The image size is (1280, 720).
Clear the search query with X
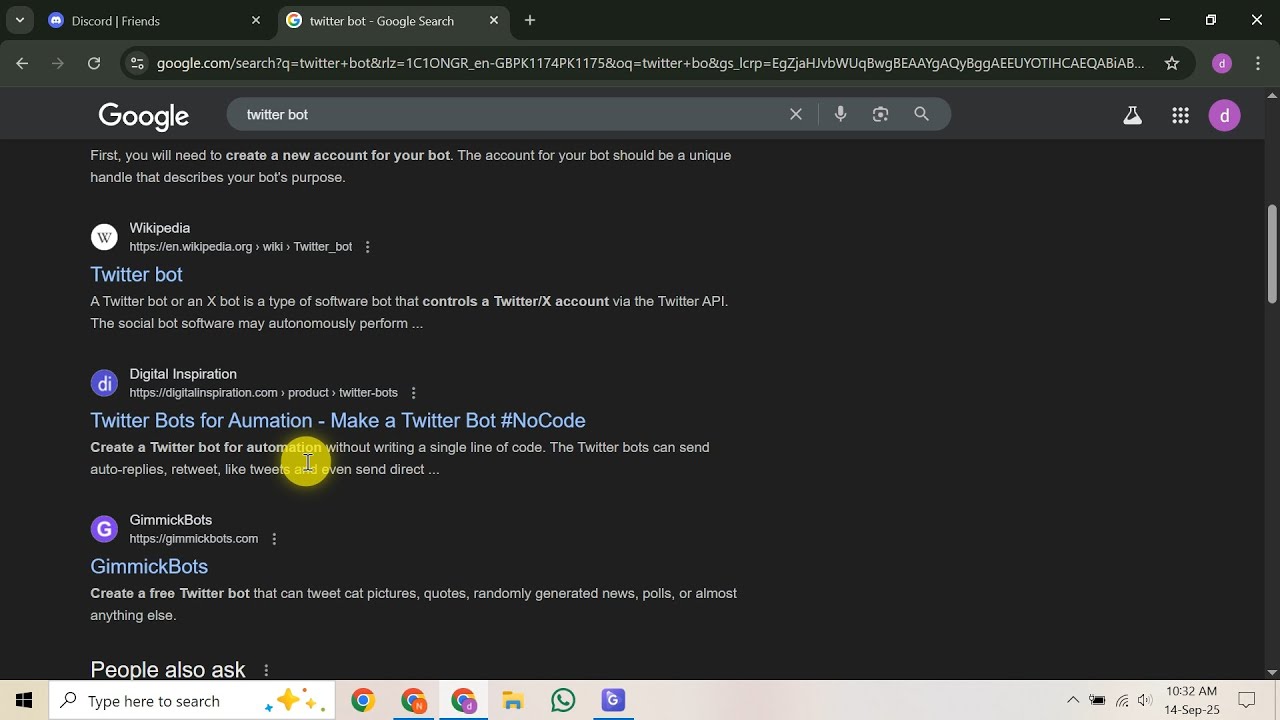tap(796, 114)
